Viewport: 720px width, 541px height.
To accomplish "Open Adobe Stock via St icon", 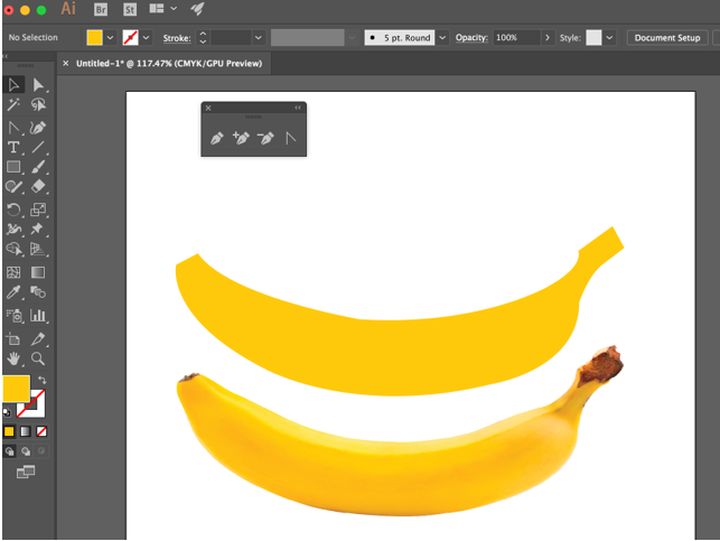I will [x=130, y=10].
